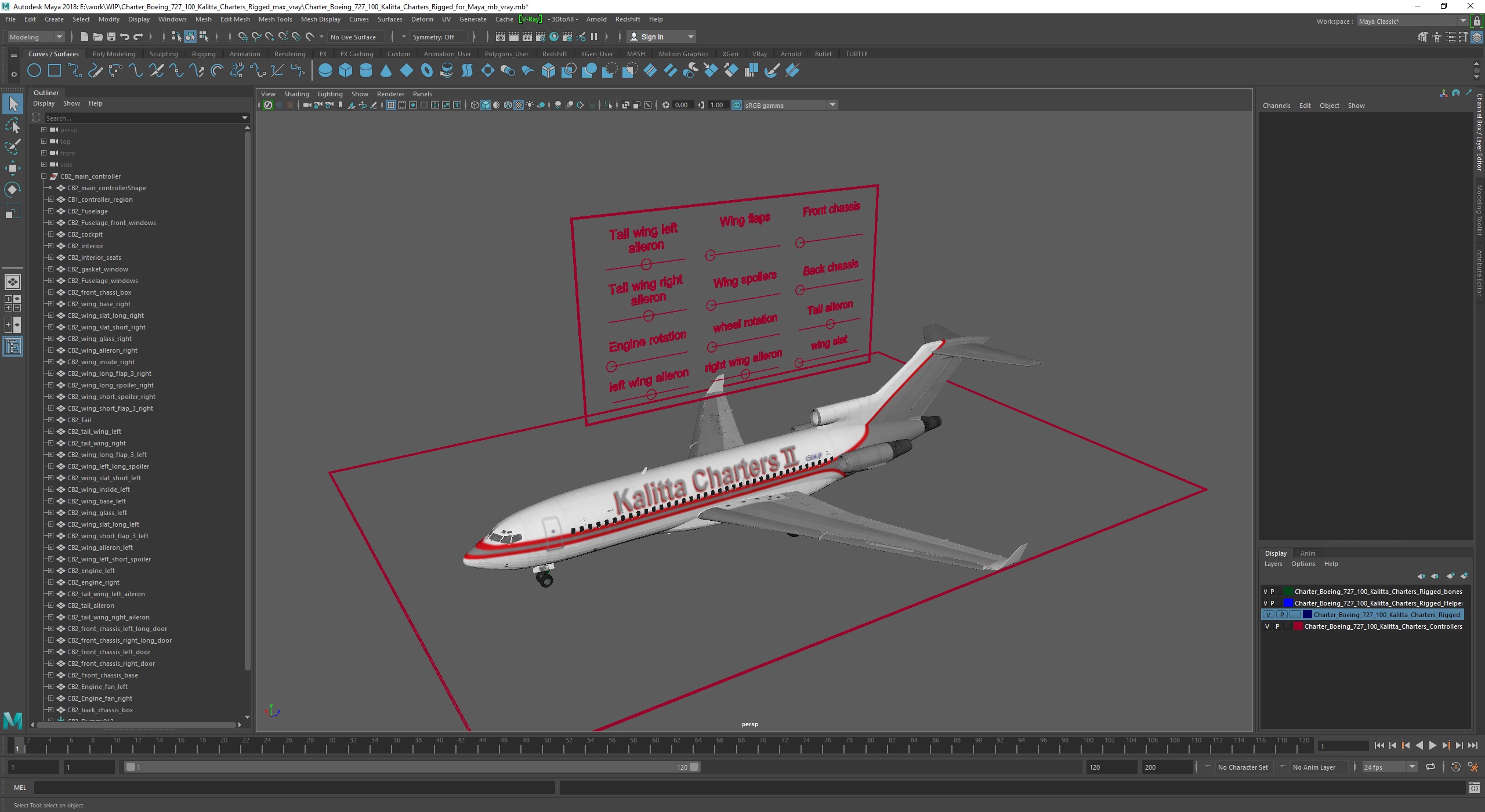Create a NURBS cone from shelf

pos(386,71)
